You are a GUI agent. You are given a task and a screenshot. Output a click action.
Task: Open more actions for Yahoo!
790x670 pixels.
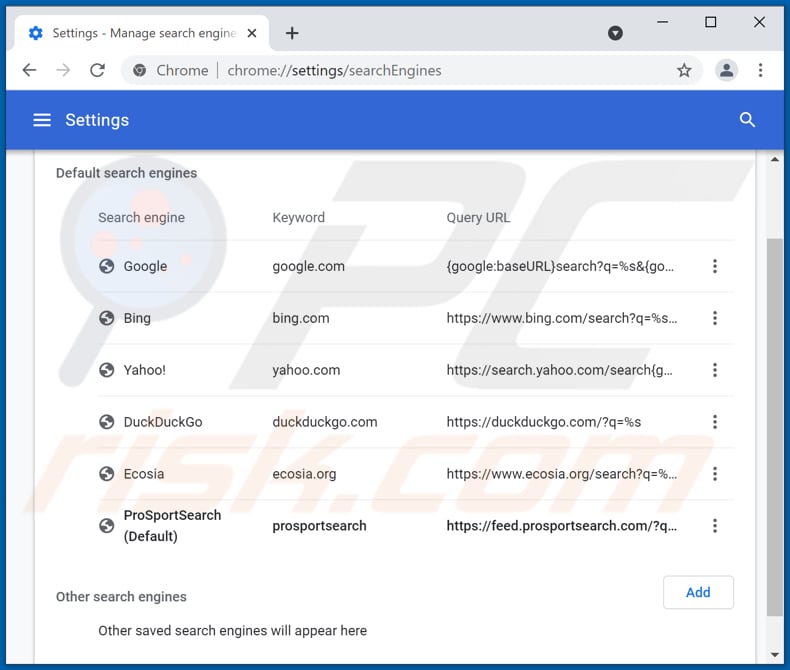pos(714,370)
